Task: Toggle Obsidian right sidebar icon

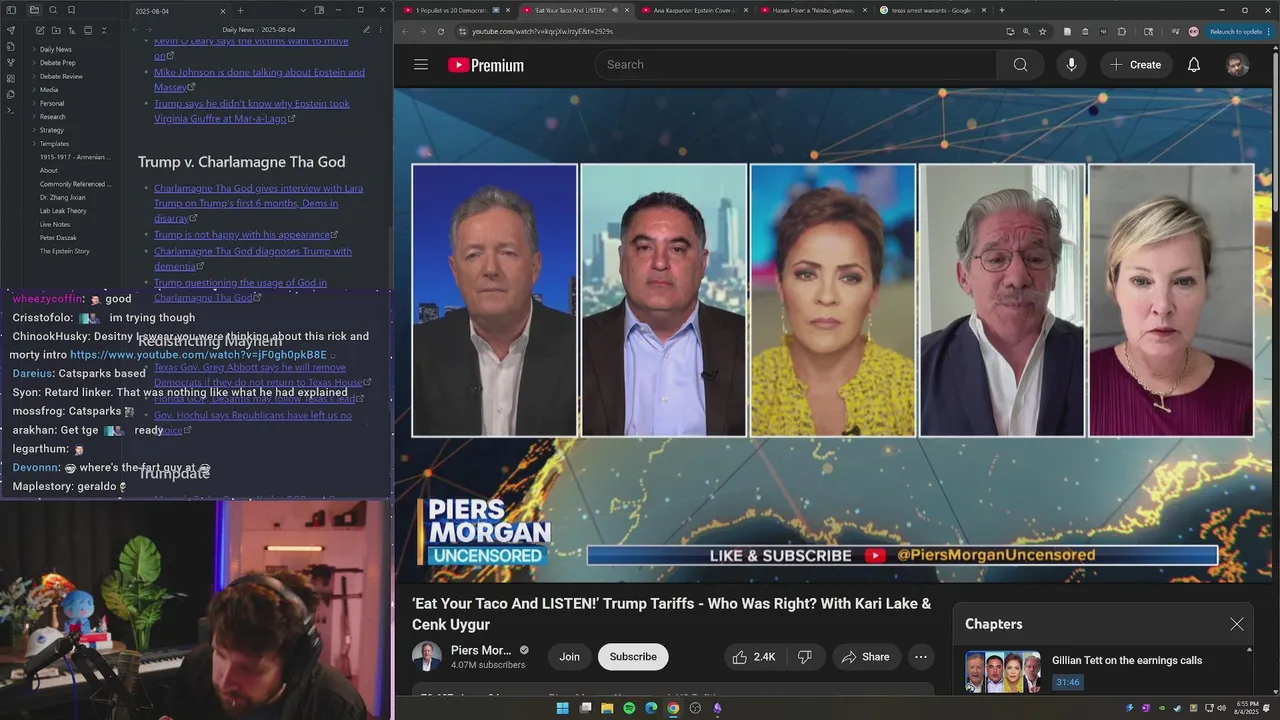Action: point(319,10)
